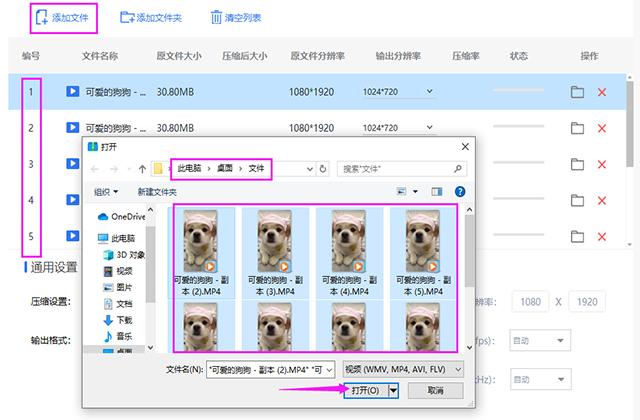Expand the view options dropdown arrow
Image resolution: width=640 pixels, height=420 pixels.
416,191
